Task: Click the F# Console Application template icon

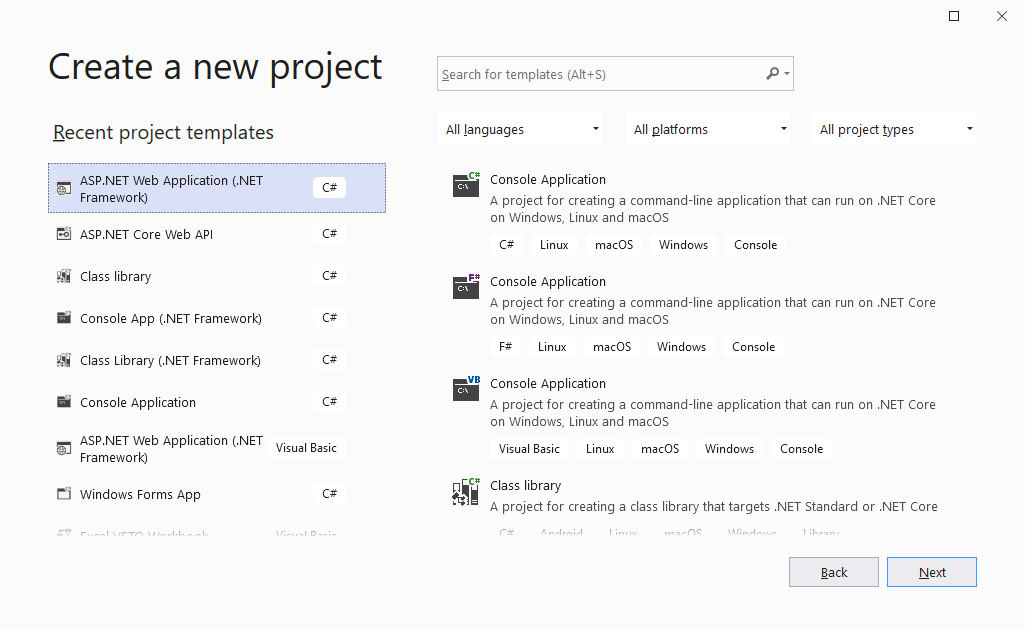Action: tap(466, 286)
